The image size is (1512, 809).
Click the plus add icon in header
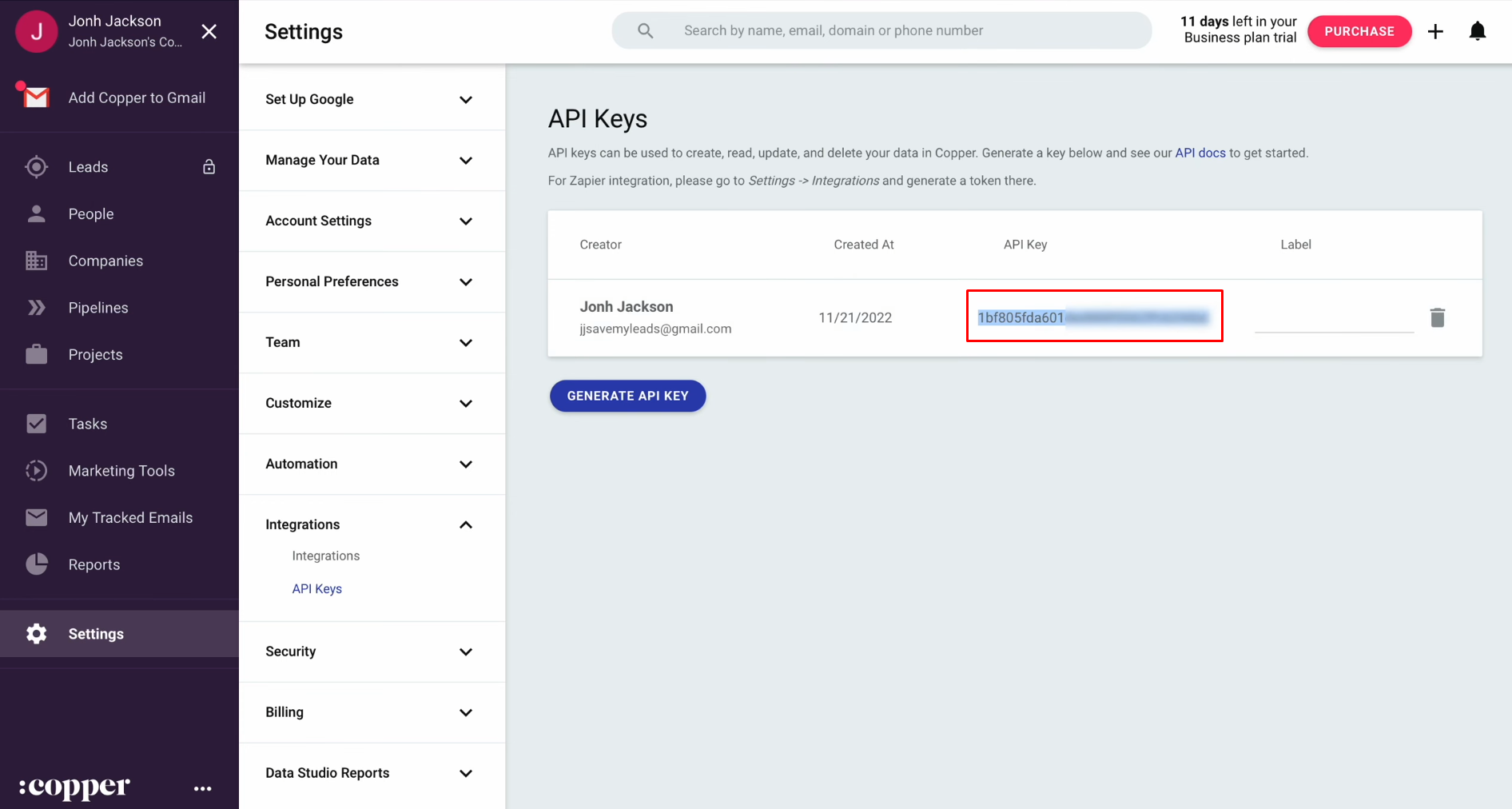click(x=1435, y=31)
